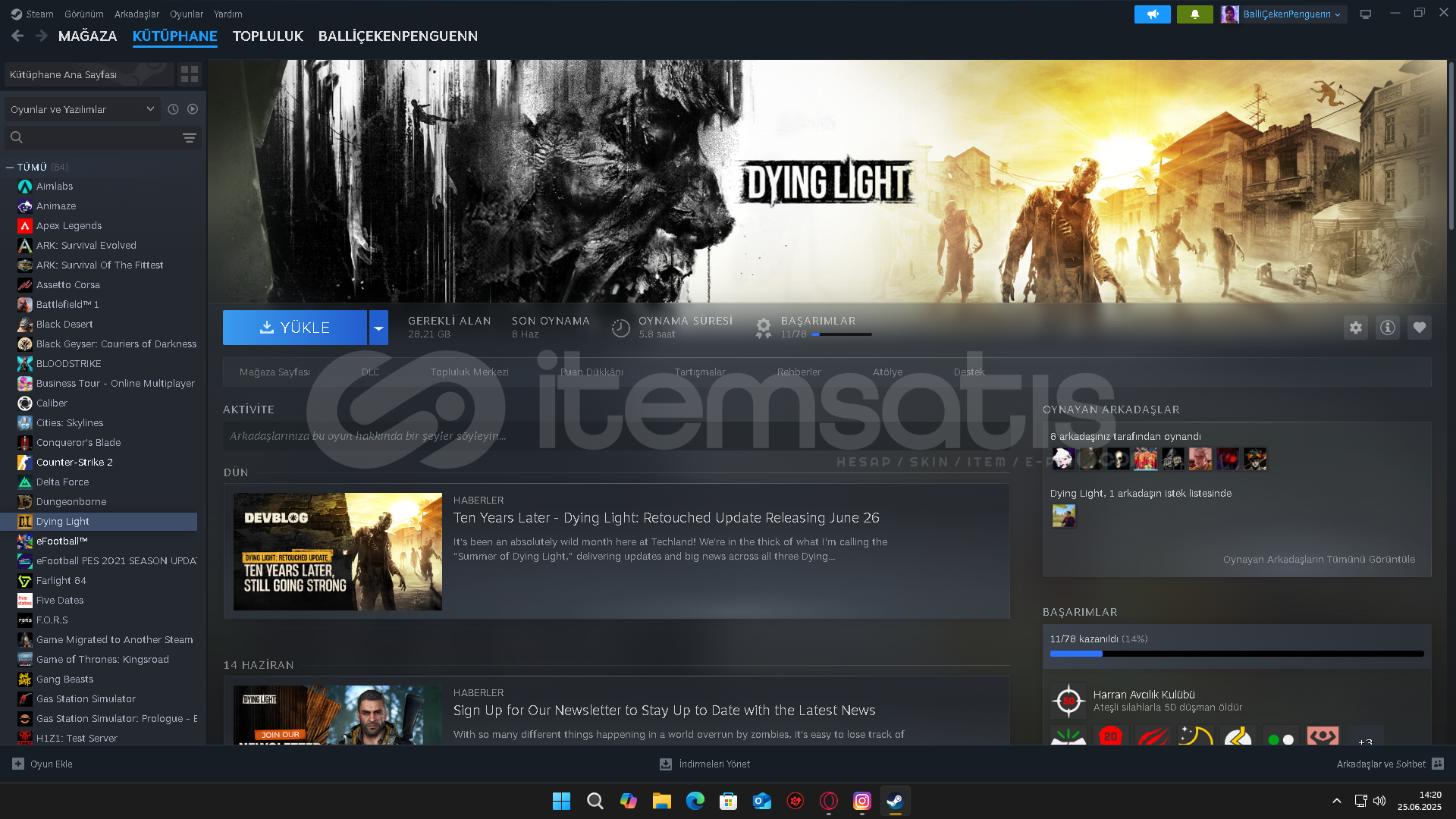Open Arkadaşlar ve Sohbet panel

[1390, 764]
